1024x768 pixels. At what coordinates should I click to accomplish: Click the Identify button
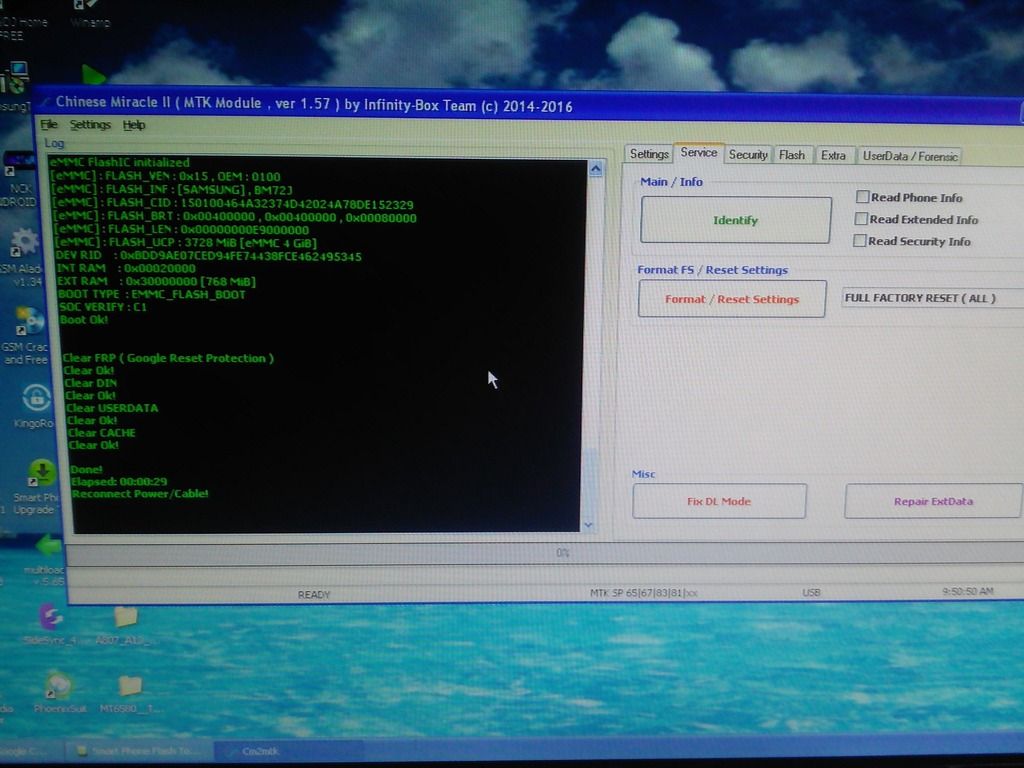coord(735,220)
